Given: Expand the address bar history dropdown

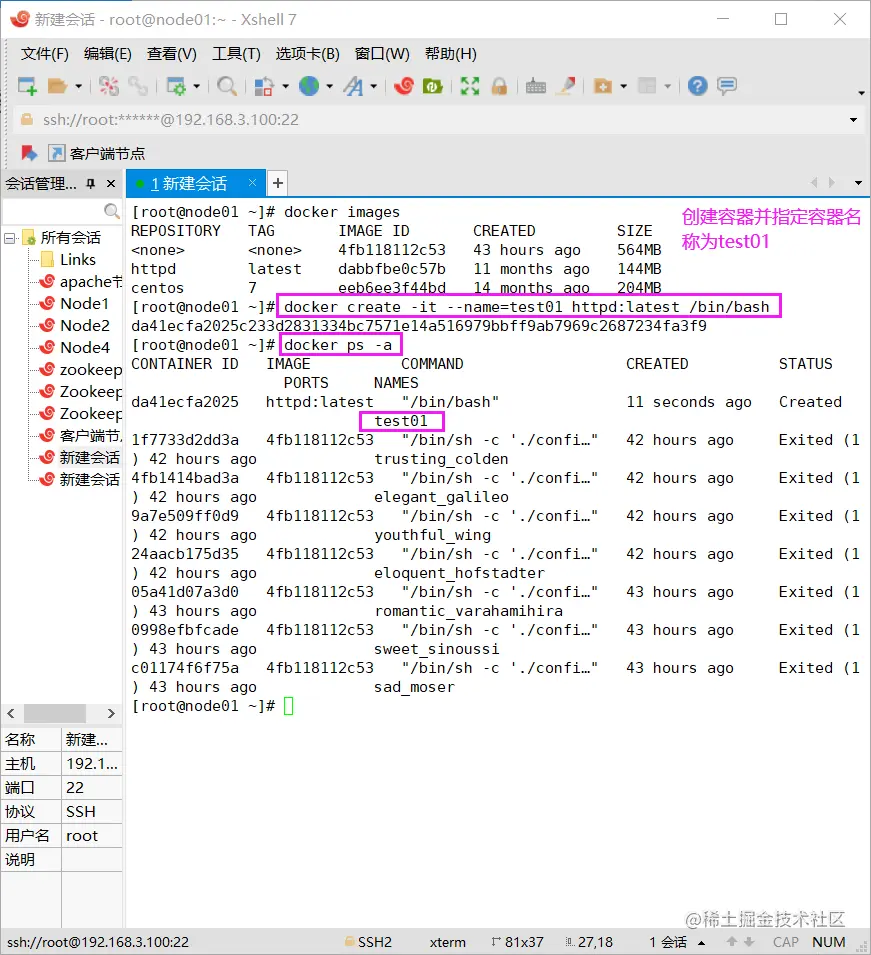Looking at the screenshot, I should 853,120.
